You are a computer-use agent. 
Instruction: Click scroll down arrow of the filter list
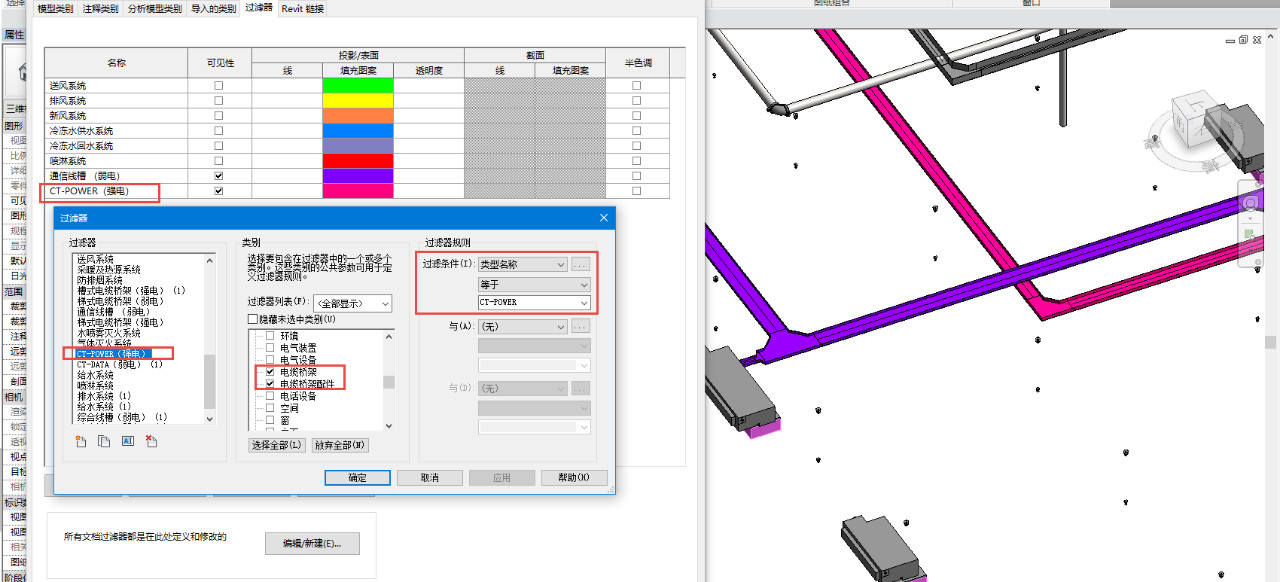(210, 418)
